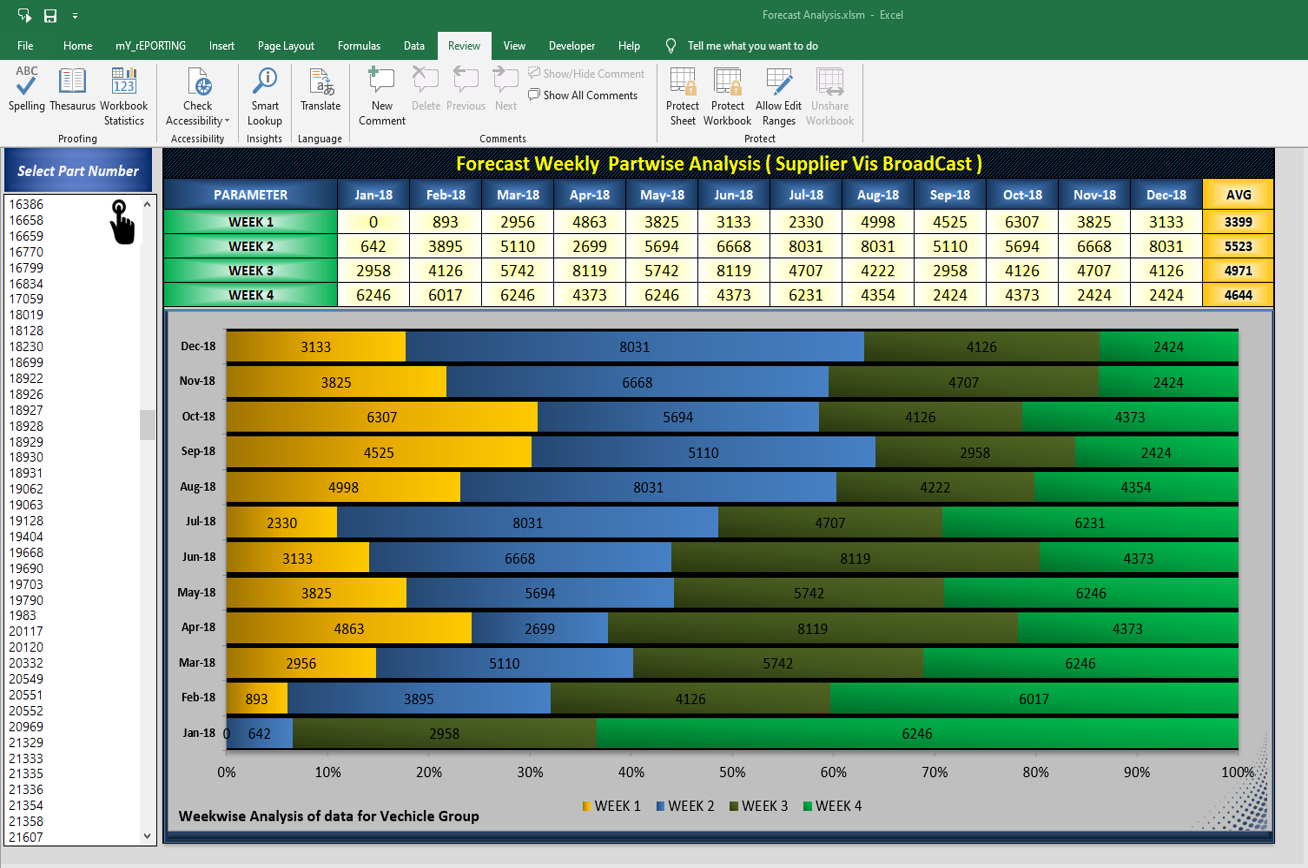Save the workbook from quick access toolbar
This screenshot has width=1308, height=868.
(50, 15)
